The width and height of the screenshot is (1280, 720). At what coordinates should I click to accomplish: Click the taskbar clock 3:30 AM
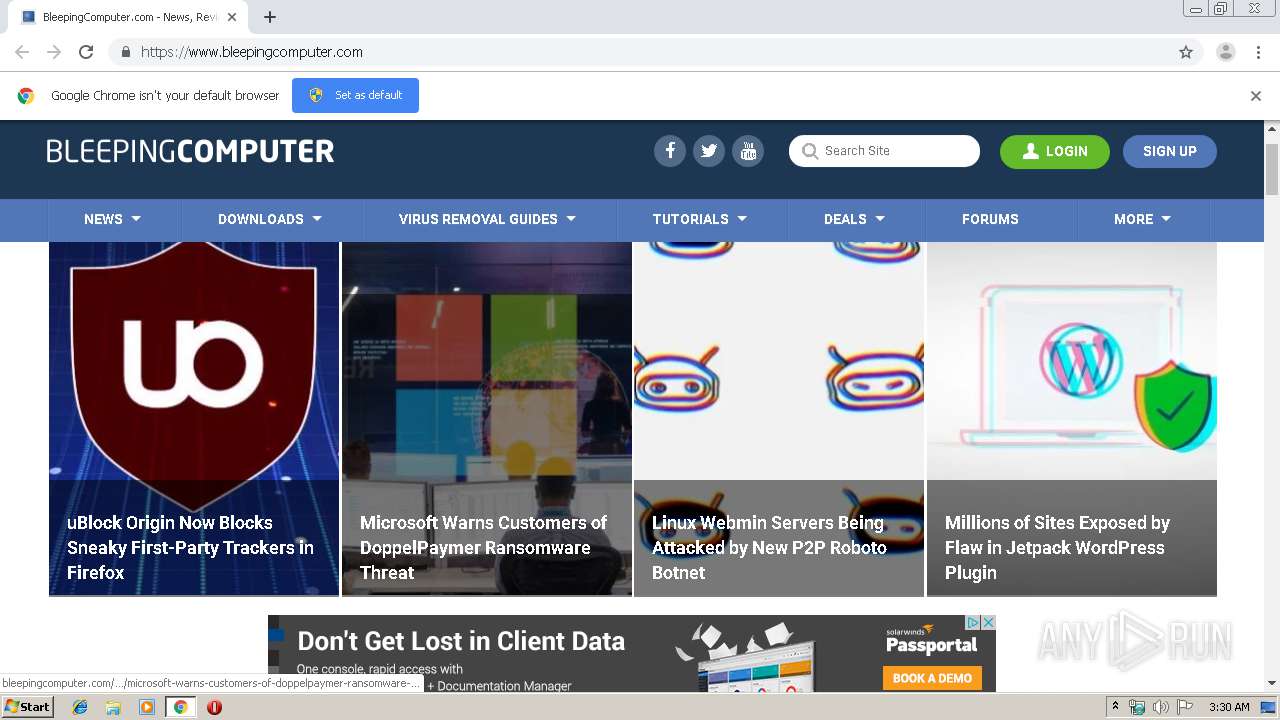tap(1229, 707)
